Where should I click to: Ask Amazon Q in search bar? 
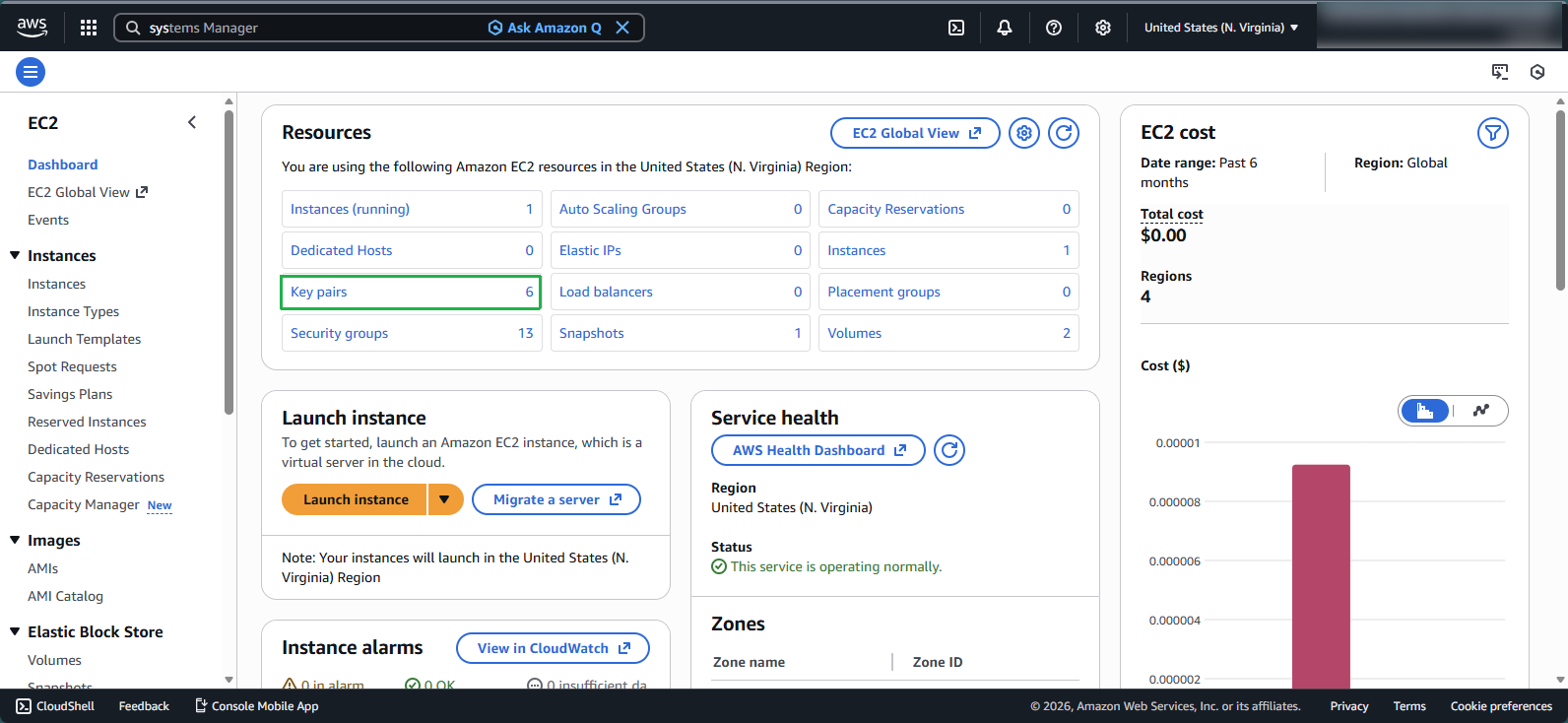545,28
